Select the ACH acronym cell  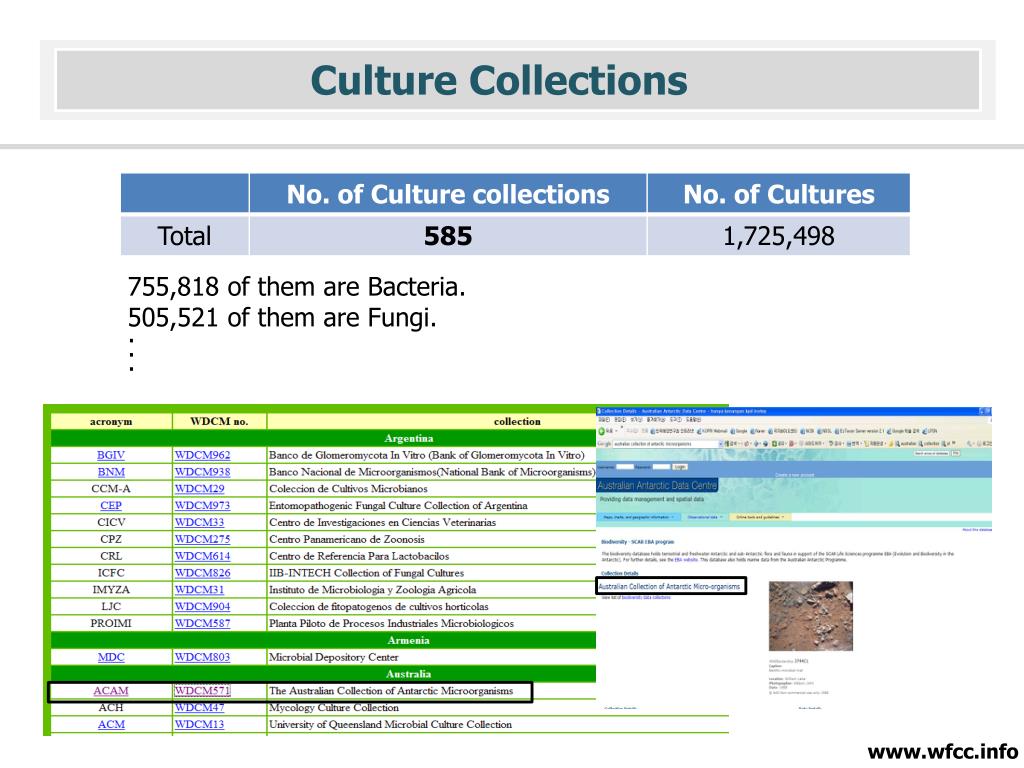point(111,708)
